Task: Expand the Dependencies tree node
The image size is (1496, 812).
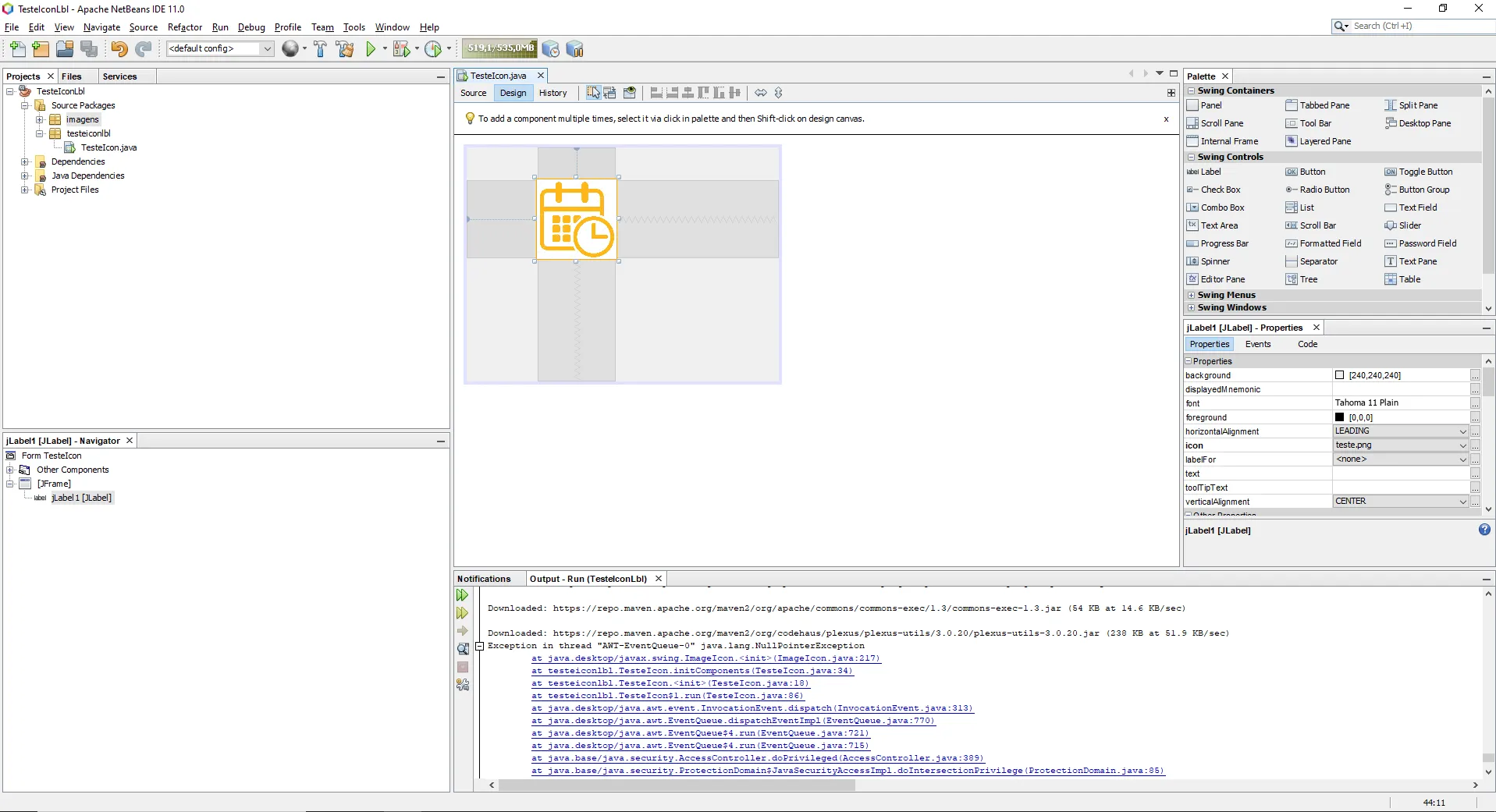Action: pyautogui.click(x=25, y=162)
